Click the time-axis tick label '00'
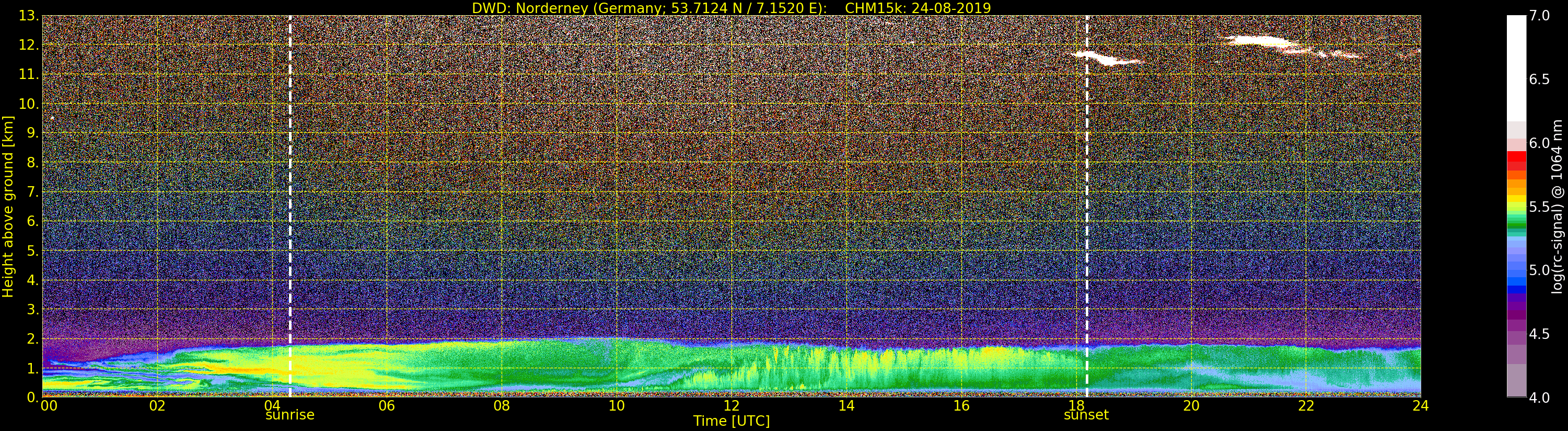1568x431 pixels. coord(49,406)
